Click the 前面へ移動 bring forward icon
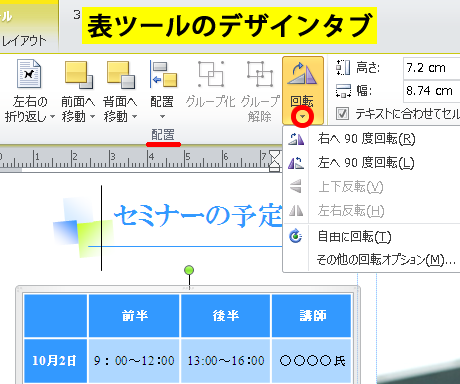The image size is (460, 384). click(79, 75)
